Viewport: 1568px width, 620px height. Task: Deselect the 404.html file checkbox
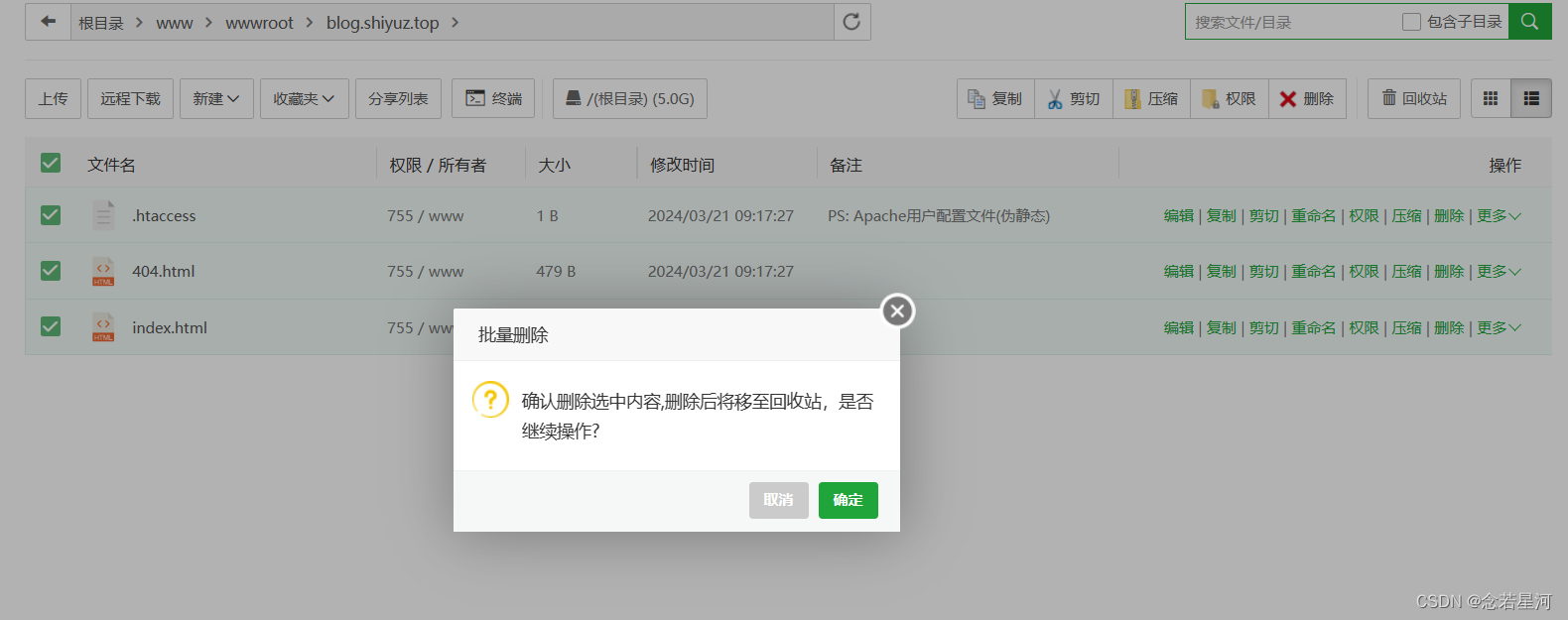click(x=51, y=271)
